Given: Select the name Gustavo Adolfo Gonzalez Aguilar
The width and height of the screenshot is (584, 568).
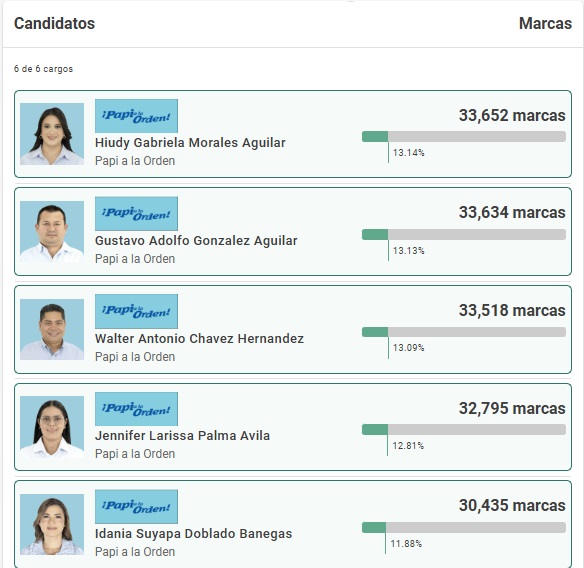Looking at the screenshot, I should coord(196,241).
